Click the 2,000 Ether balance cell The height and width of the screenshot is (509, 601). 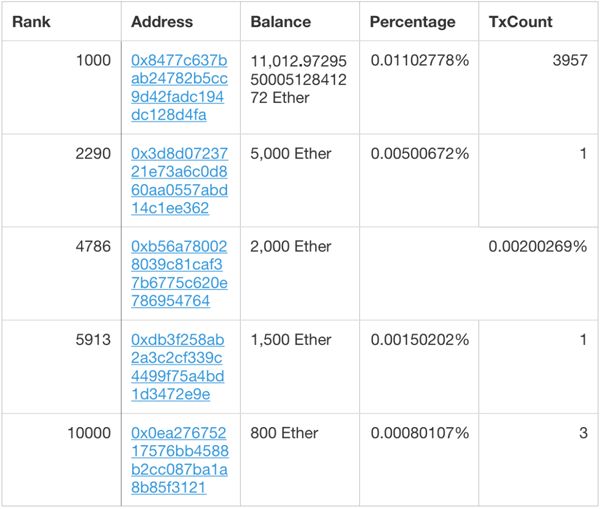tap(300, 274)
